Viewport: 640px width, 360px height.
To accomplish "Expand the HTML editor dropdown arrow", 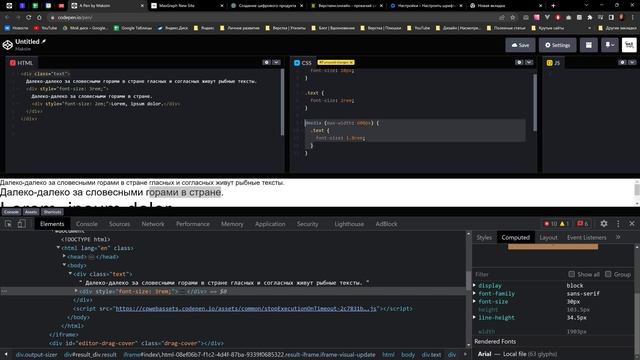I will [x=276, y=62].
